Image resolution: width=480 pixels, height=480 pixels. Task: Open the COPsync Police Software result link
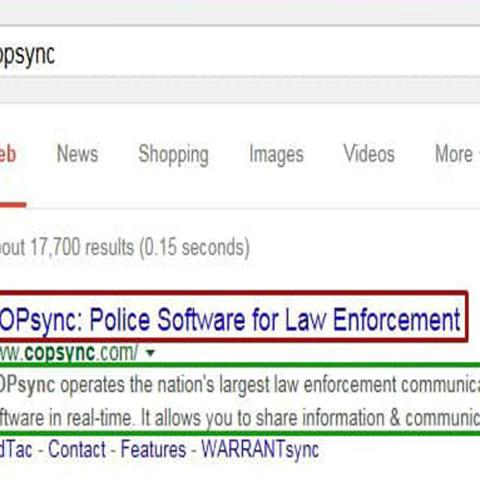[230, 320]
